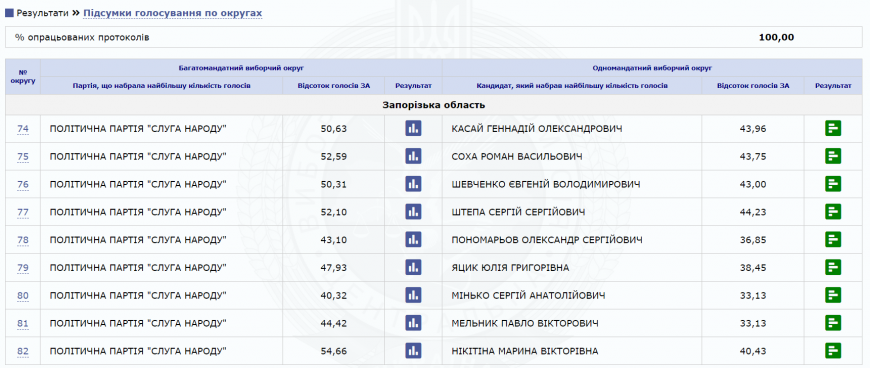
Task: Go to district 81 link
Action: pyautogui.click(x=23, y=323)
